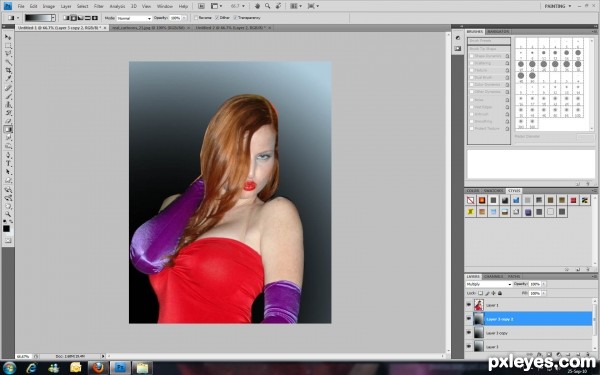Screen dimensions: 600x375
Task: Click the gradient preview bar in options
Action: (38, 18)
